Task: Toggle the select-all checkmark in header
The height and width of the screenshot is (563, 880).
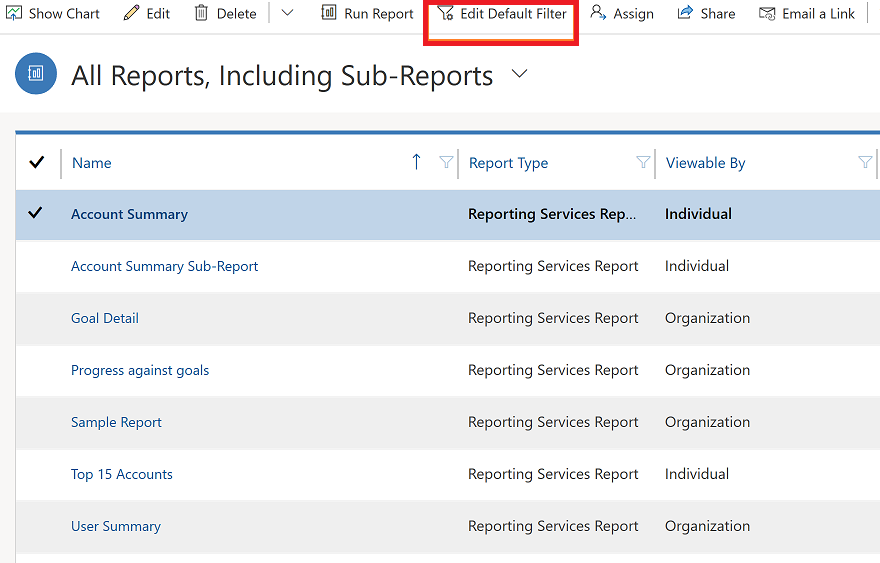Action: (x=37, y=163)
